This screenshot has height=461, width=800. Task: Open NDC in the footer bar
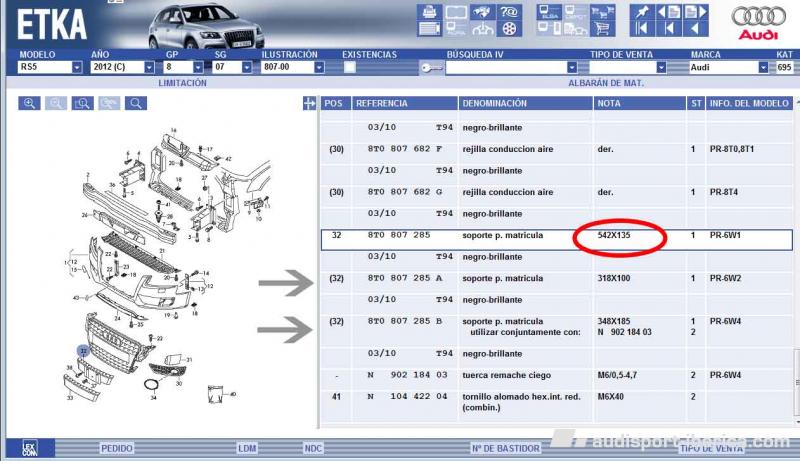pos(313,448)
